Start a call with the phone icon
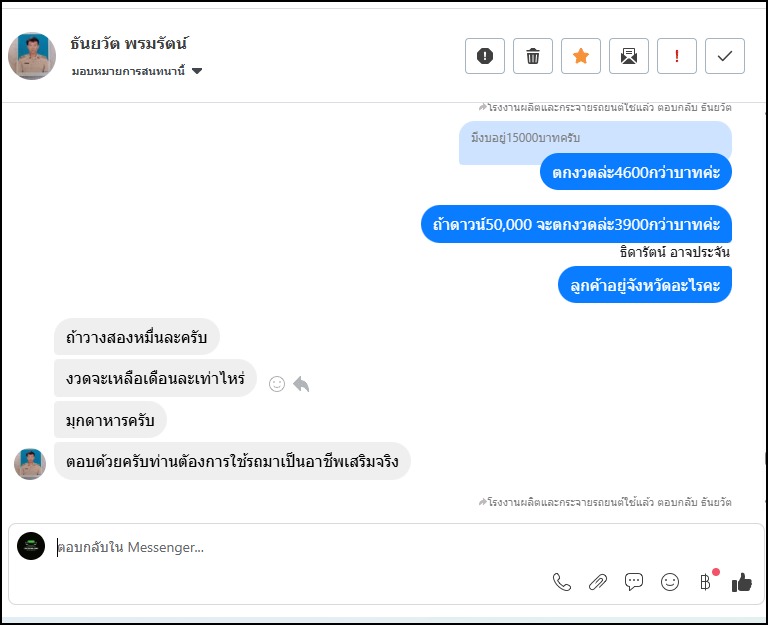 [x=562, y=582]
